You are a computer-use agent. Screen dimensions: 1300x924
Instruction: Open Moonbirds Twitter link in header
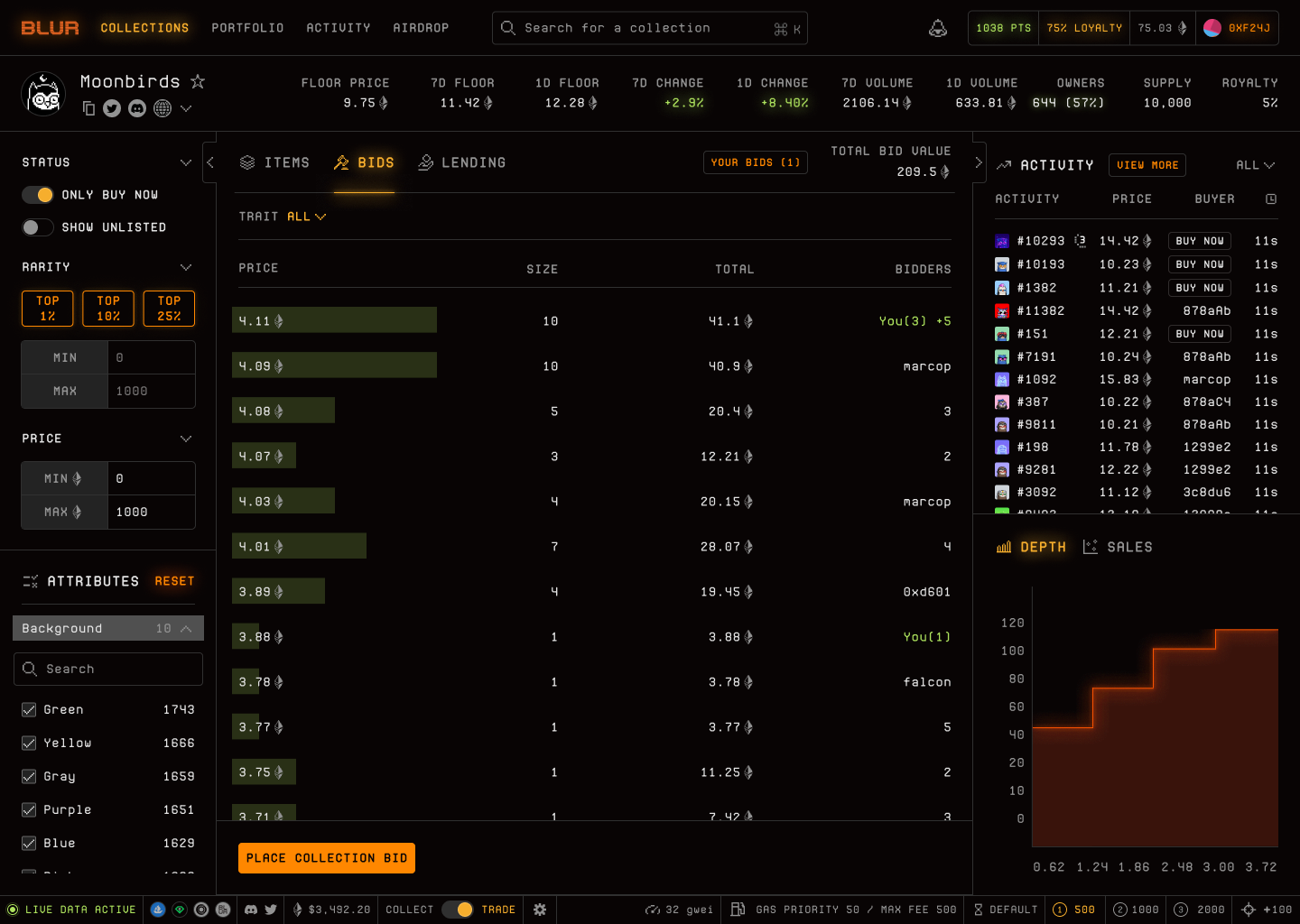pyautogui.click(x=112, y=108)
